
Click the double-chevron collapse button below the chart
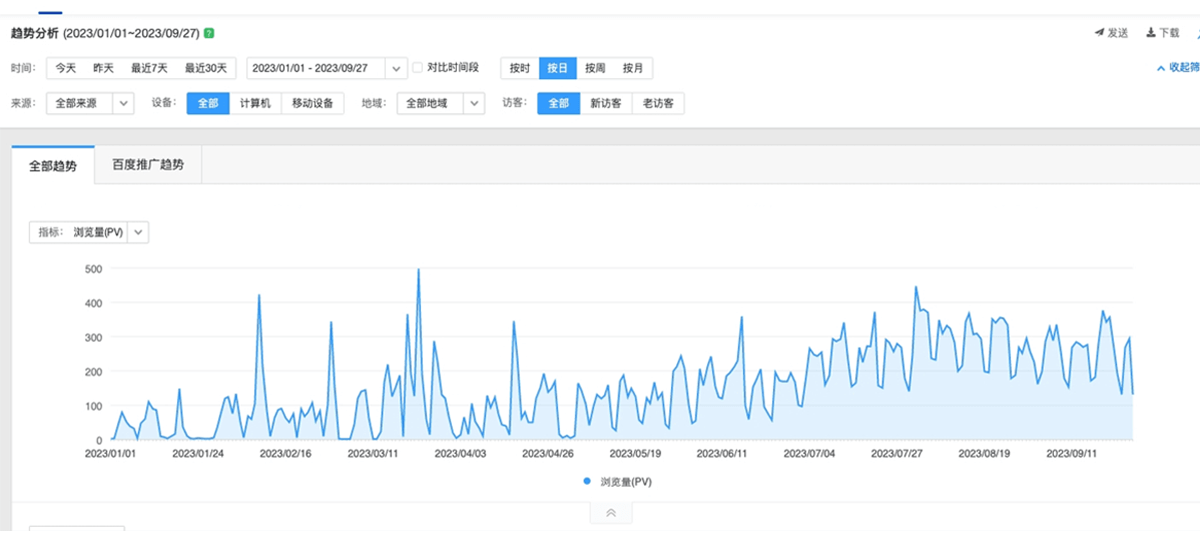tap(611, 513)
